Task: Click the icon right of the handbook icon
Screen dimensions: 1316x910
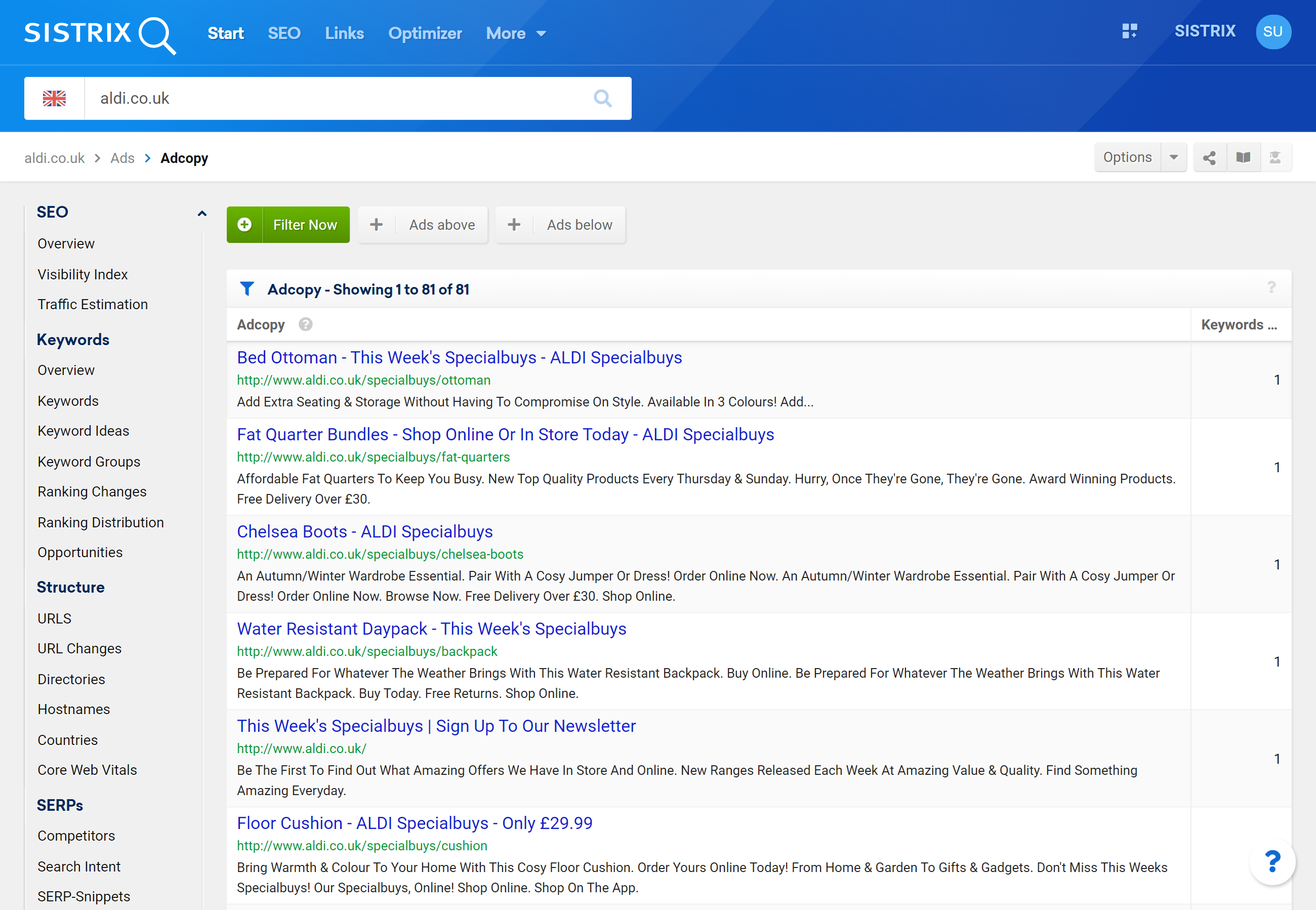Action: click(1275, 157)
